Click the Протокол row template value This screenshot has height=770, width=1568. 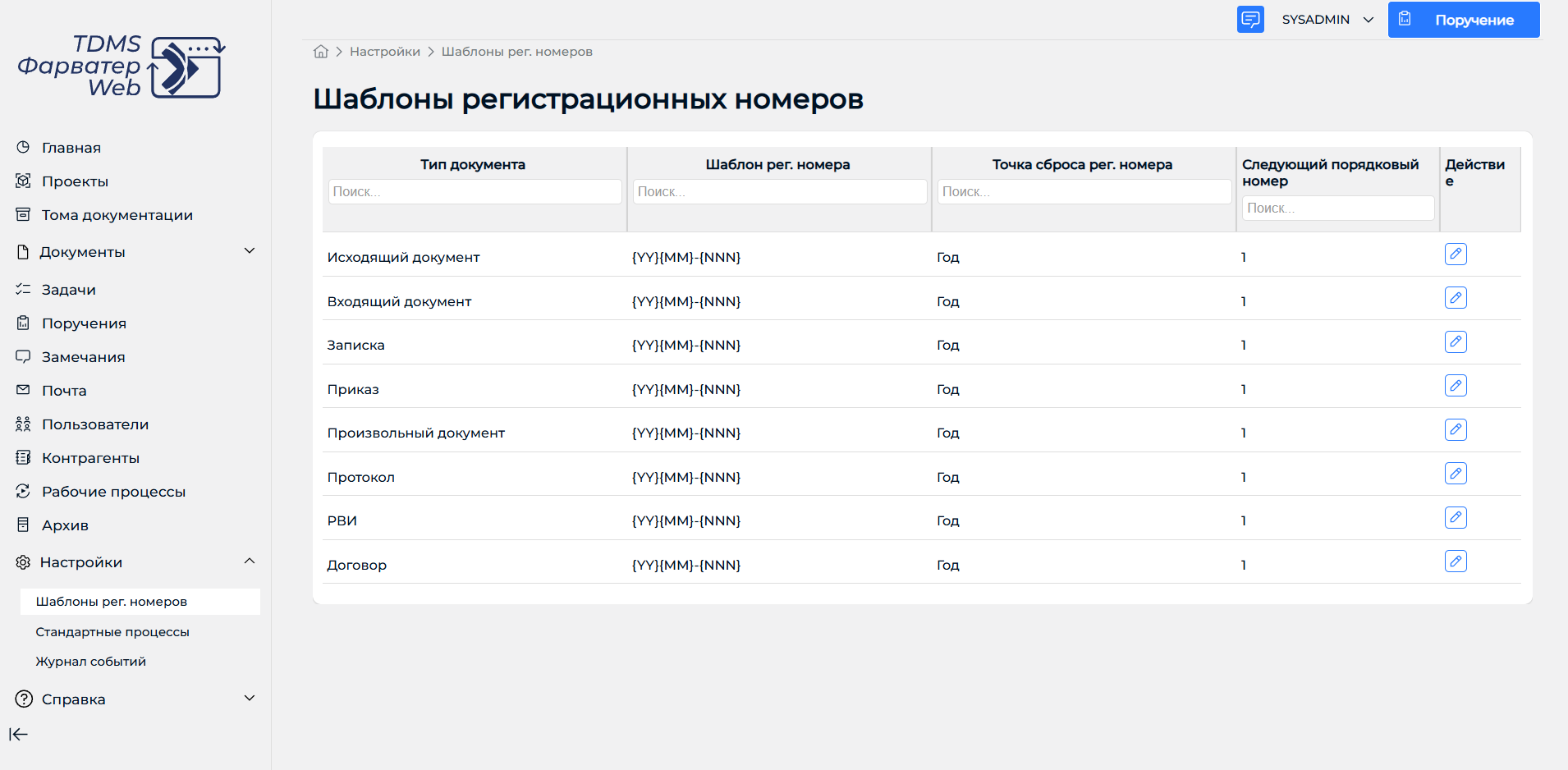point(686,478)
